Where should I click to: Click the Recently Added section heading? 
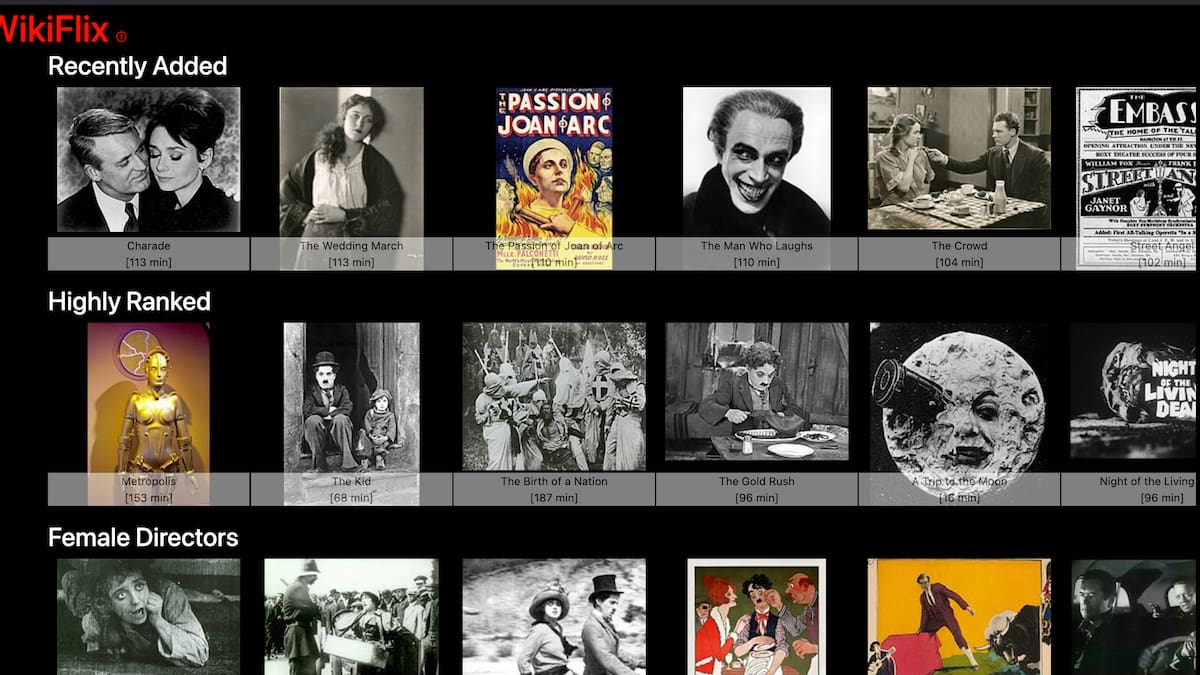click(x=138, y=66)
